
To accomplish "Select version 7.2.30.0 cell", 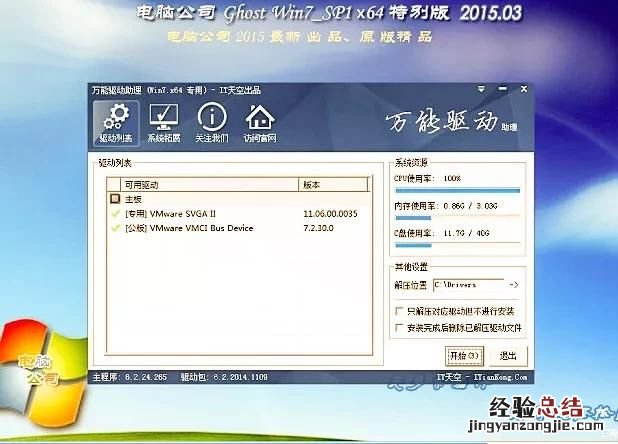I will 318,228.
